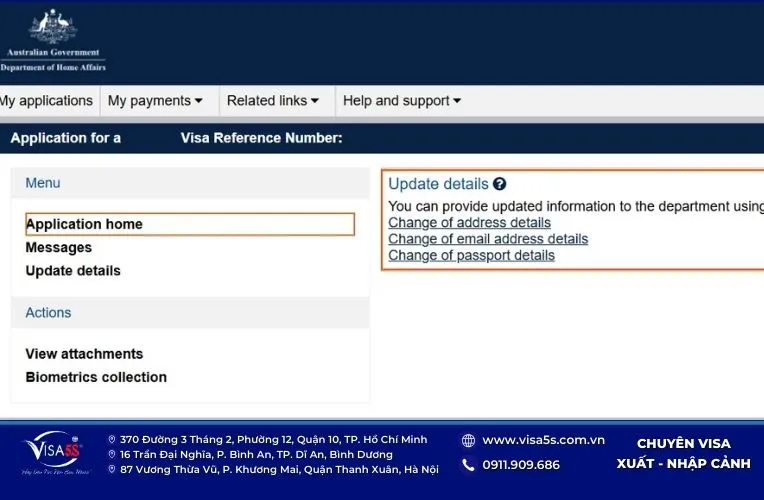Open My applications in the nav bar
The width and height of the screenshot is (764, 500).
pyautogui.click(x=46, y=100)
